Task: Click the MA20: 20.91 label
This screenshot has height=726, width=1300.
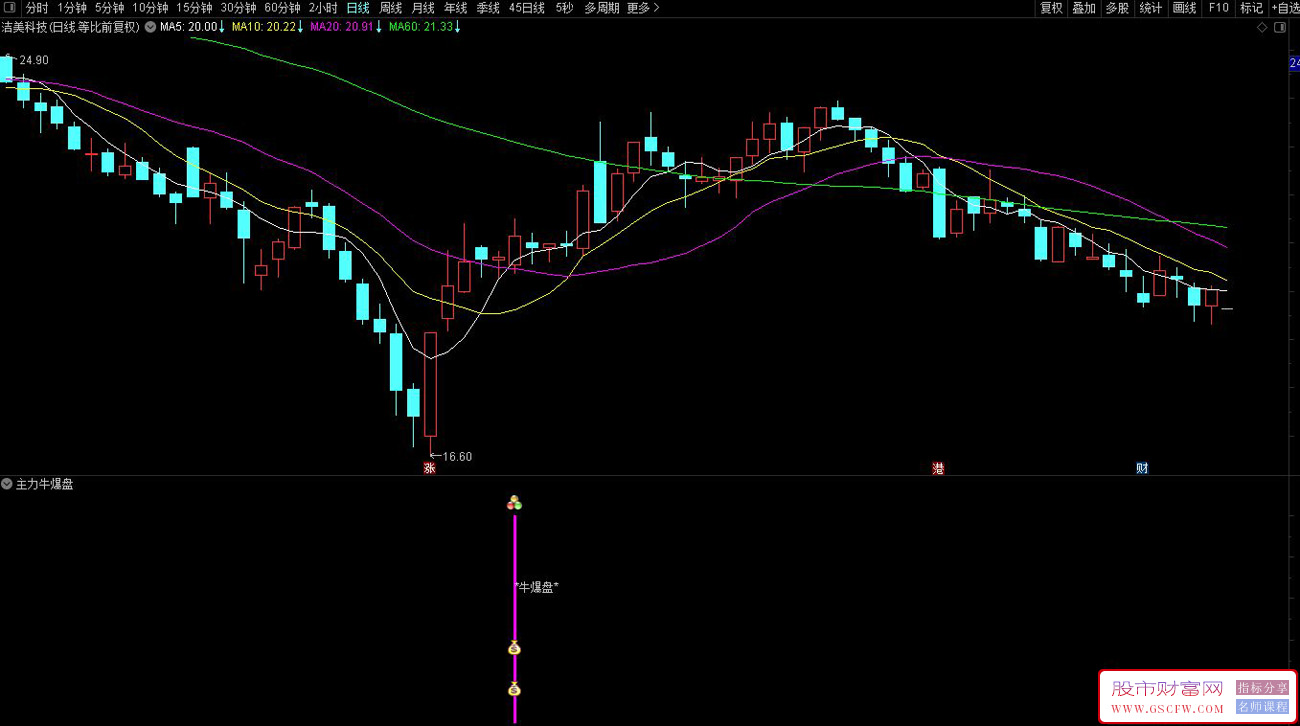Action: click(342, 27)
